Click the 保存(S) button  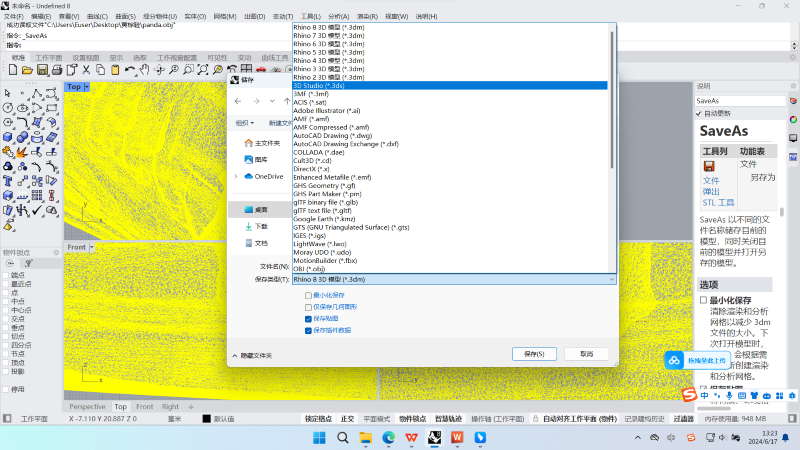click(x=534, y=354)
